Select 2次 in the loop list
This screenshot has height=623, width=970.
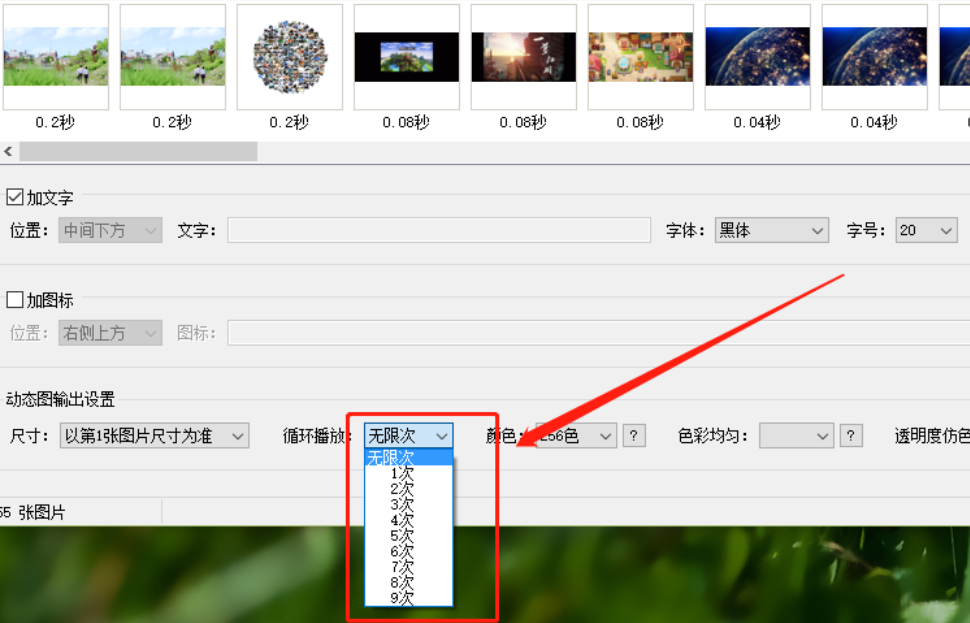click(x=408, y=489)
